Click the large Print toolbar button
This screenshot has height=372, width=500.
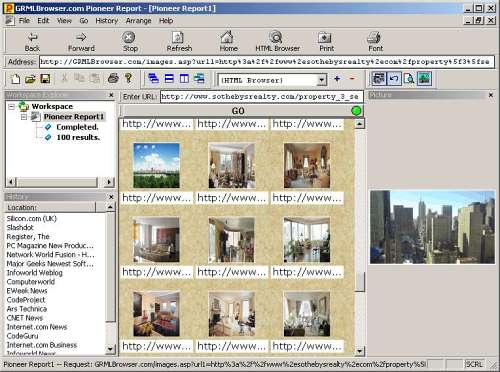coord(326,42)
